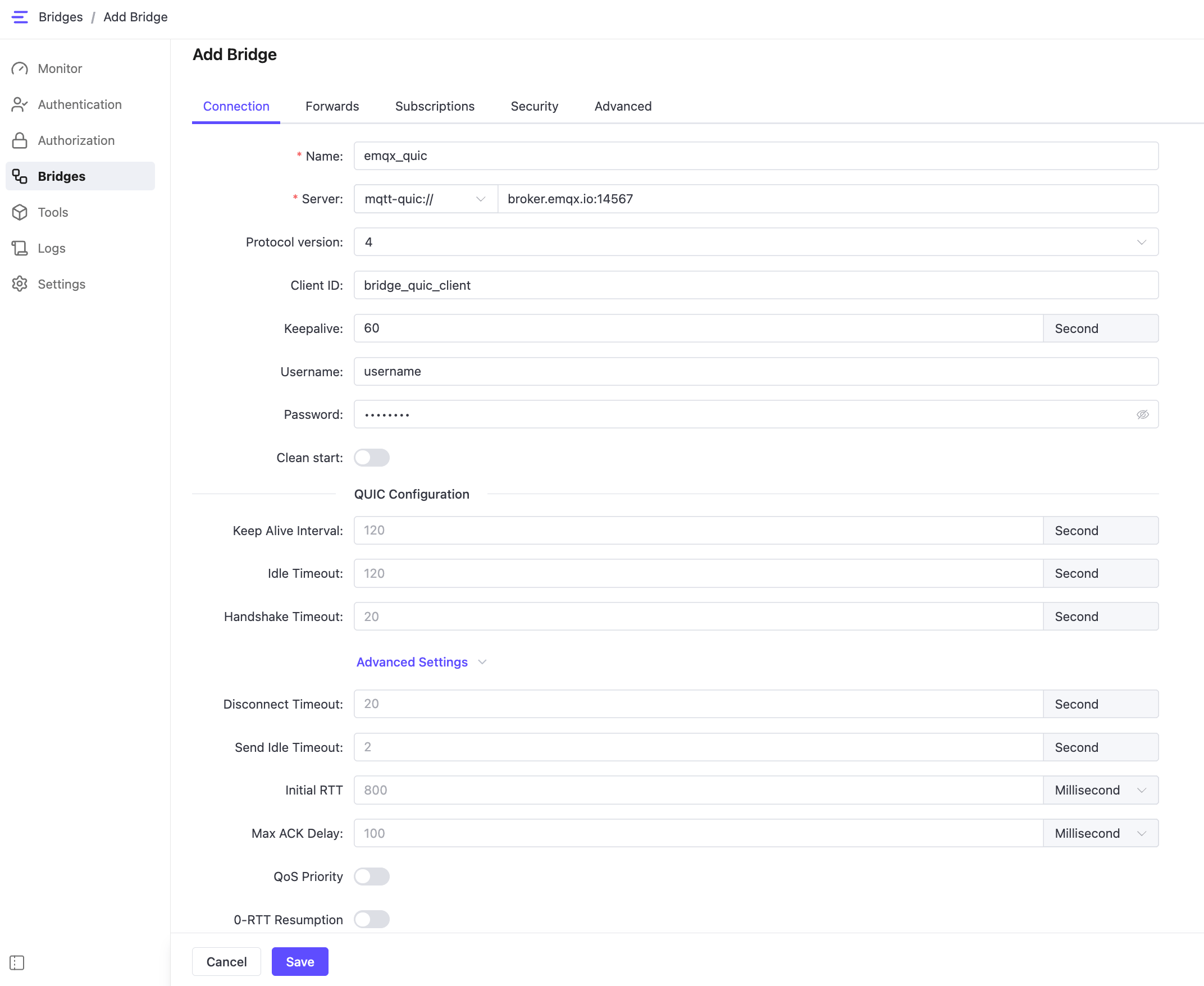The height and width of the screenshot is (986, 1204).
Task: Toggle the Clean start switch
Action: 371,458
